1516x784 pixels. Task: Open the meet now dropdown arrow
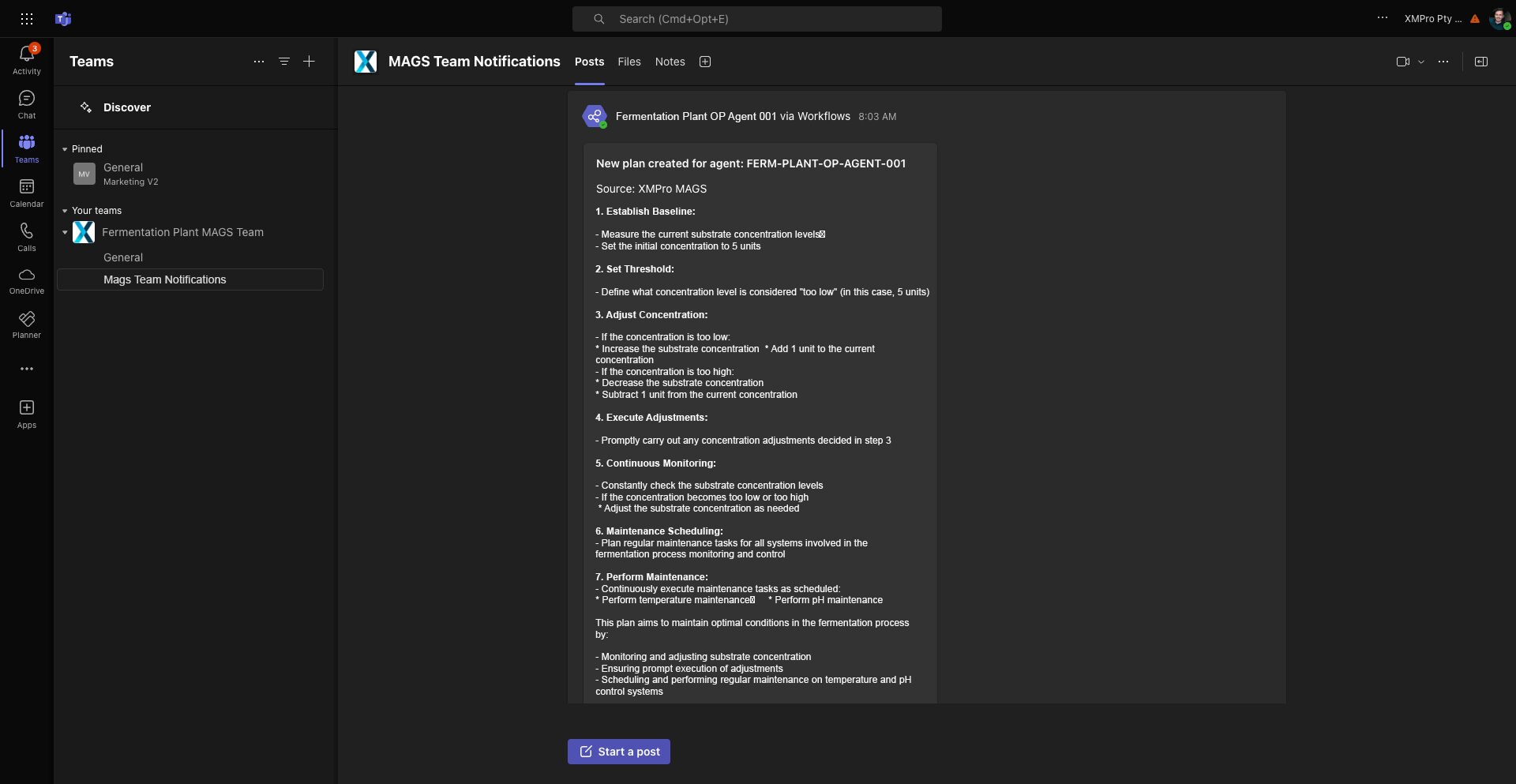click(1421, 62)
